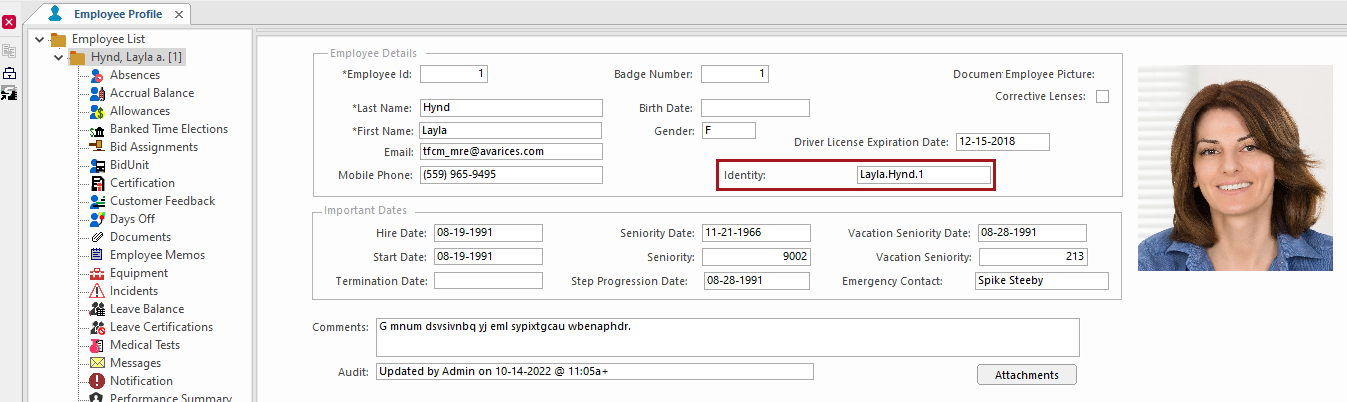Image resolution: width=1347 pixels, height=402 pixels.
Task: Open Banked Time Elections icon
Action: (98, 129)
